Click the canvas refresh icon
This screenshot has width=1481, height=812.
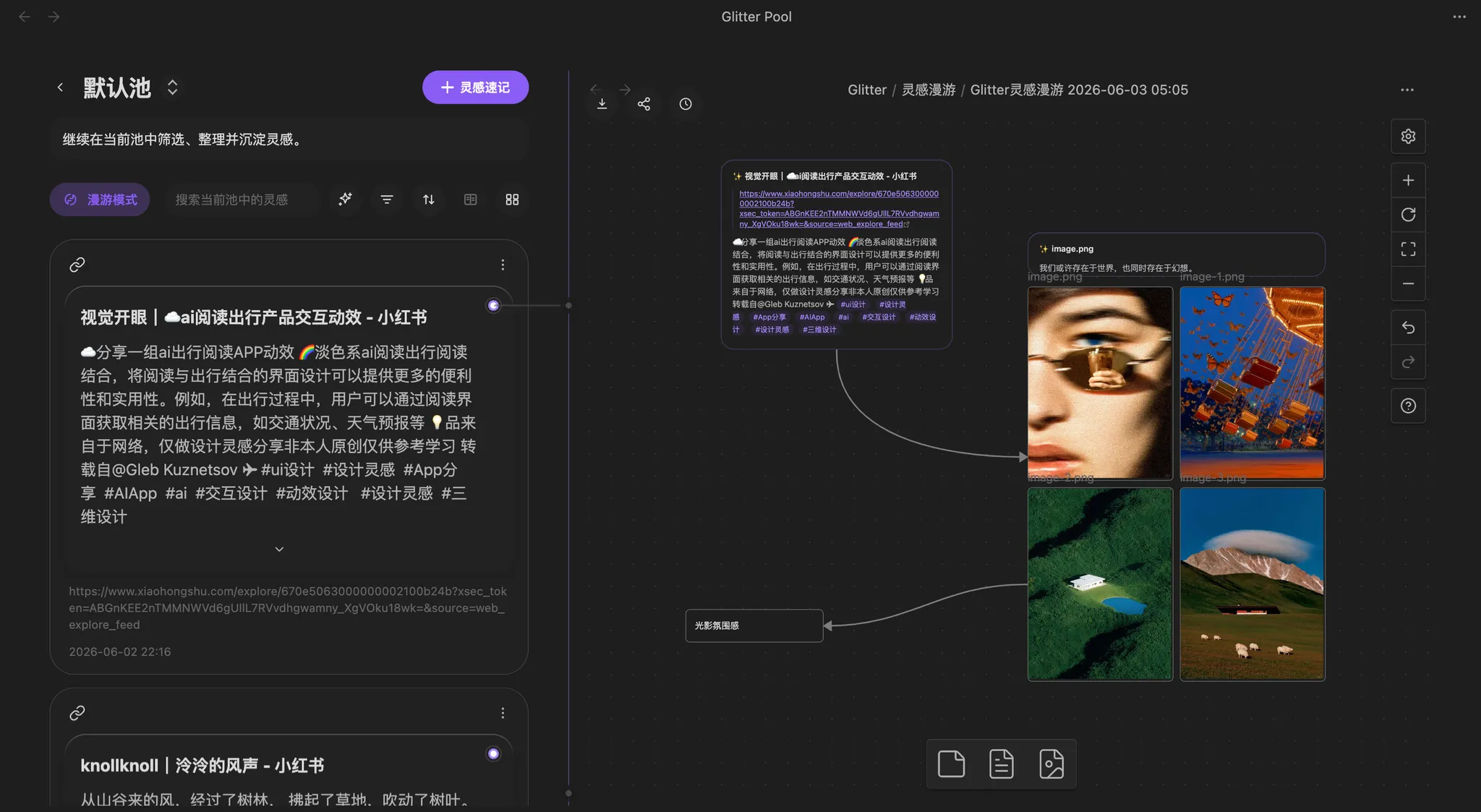[x=1408, y=215]
